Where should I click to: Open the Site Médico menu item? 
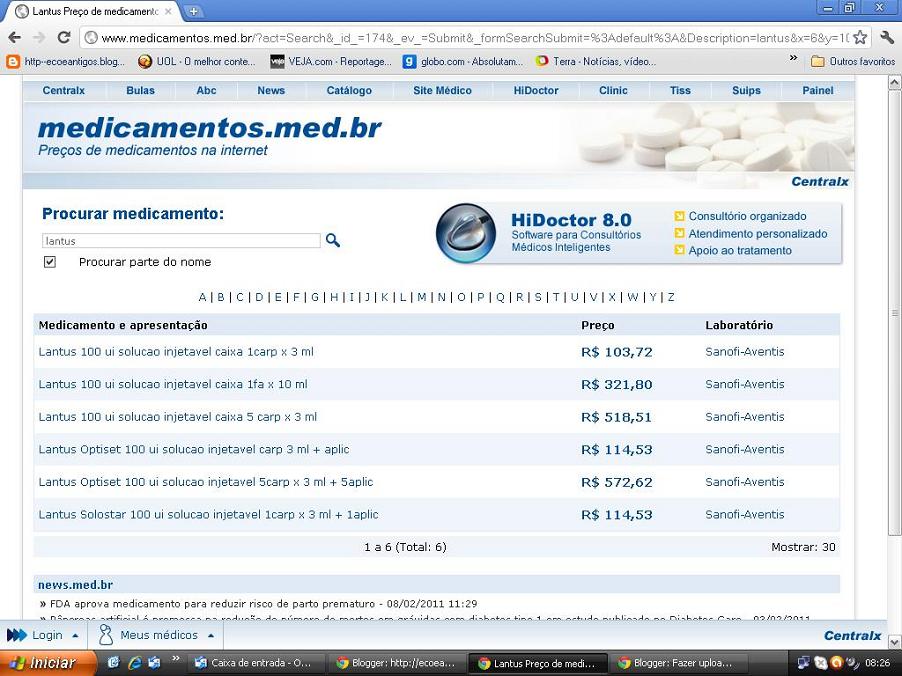pyautogui.click(x=442, y=90)
